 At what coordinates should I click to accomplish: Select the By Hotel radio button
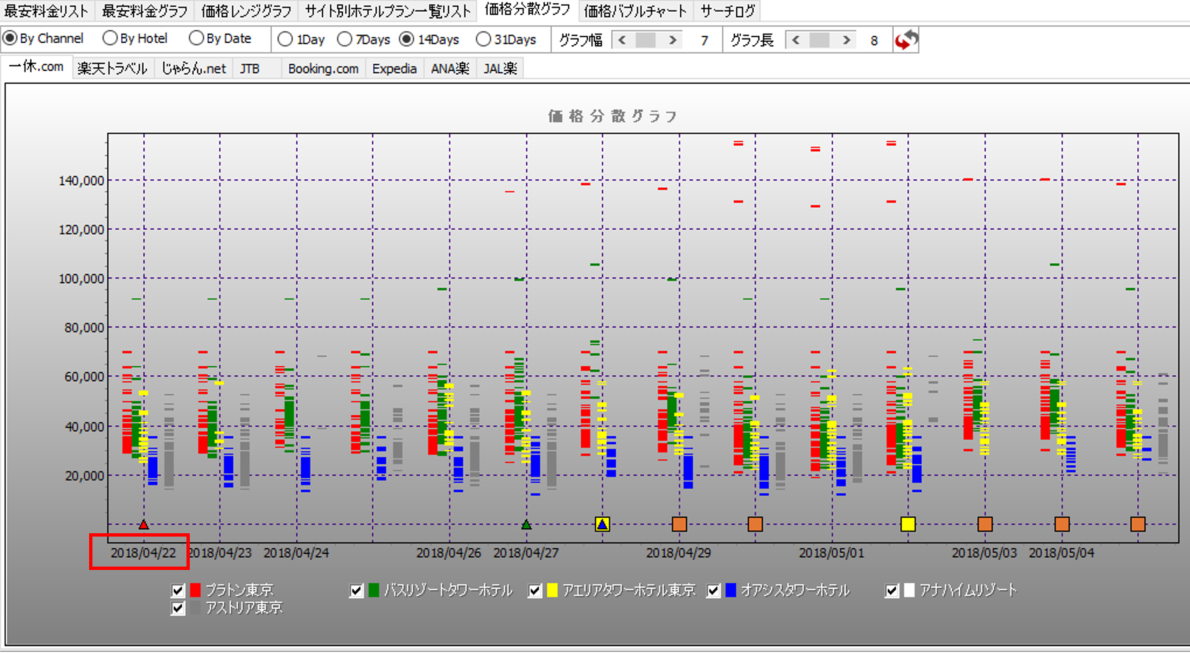tap(110, 39)
